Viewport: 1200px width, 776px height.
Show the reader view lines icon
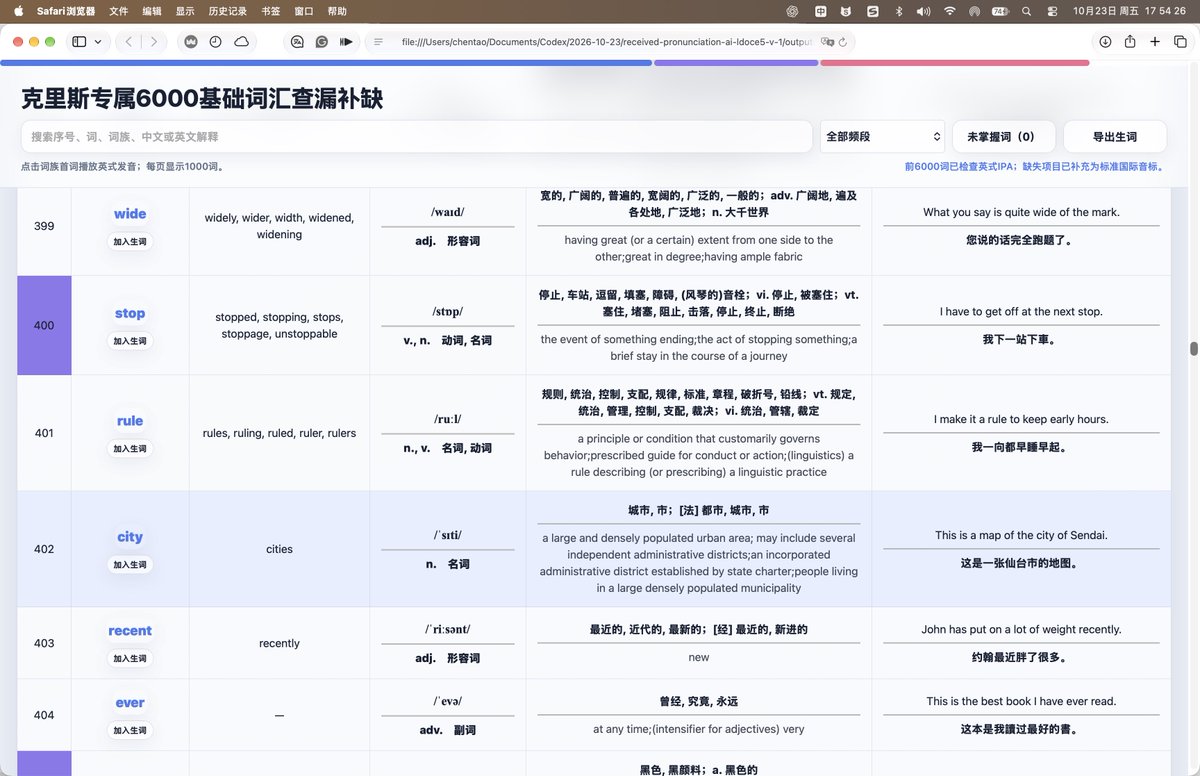click(379, 42)
